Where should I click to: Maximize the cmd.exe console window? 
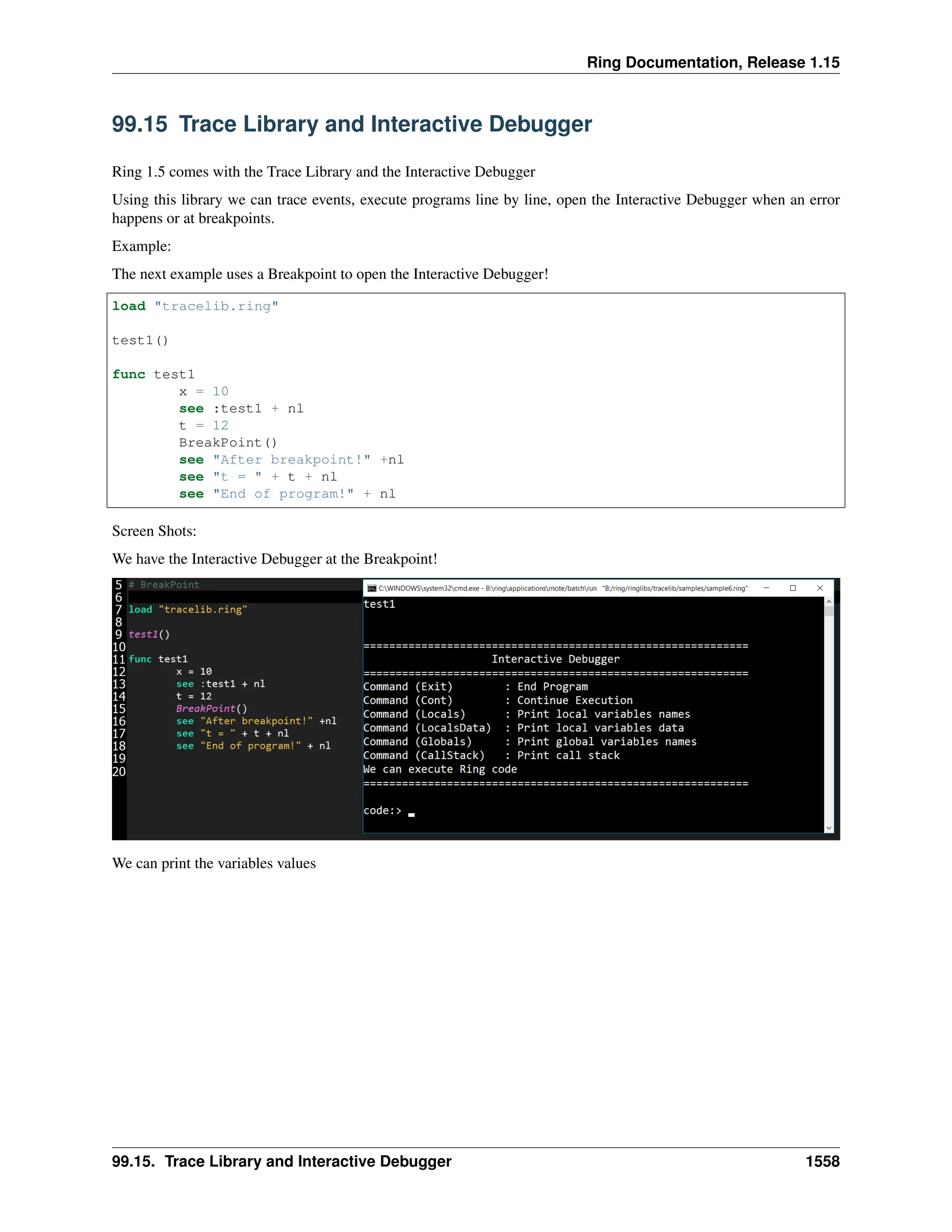click(x=793, y=588)
